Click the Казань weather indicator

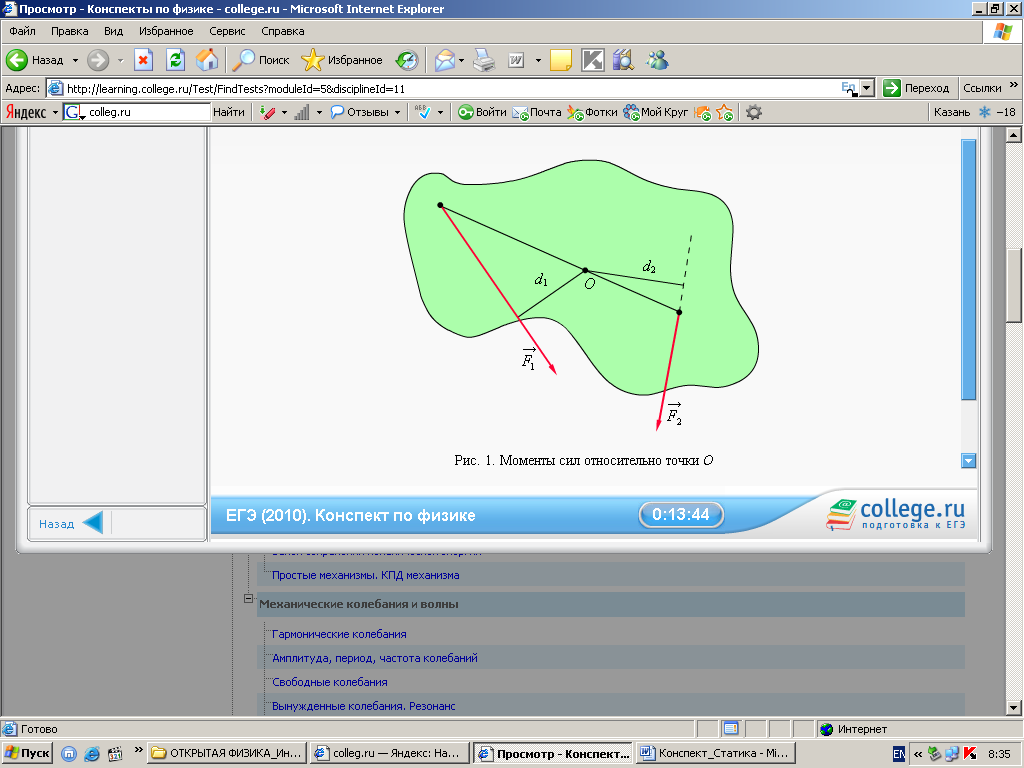pos(974,112)
